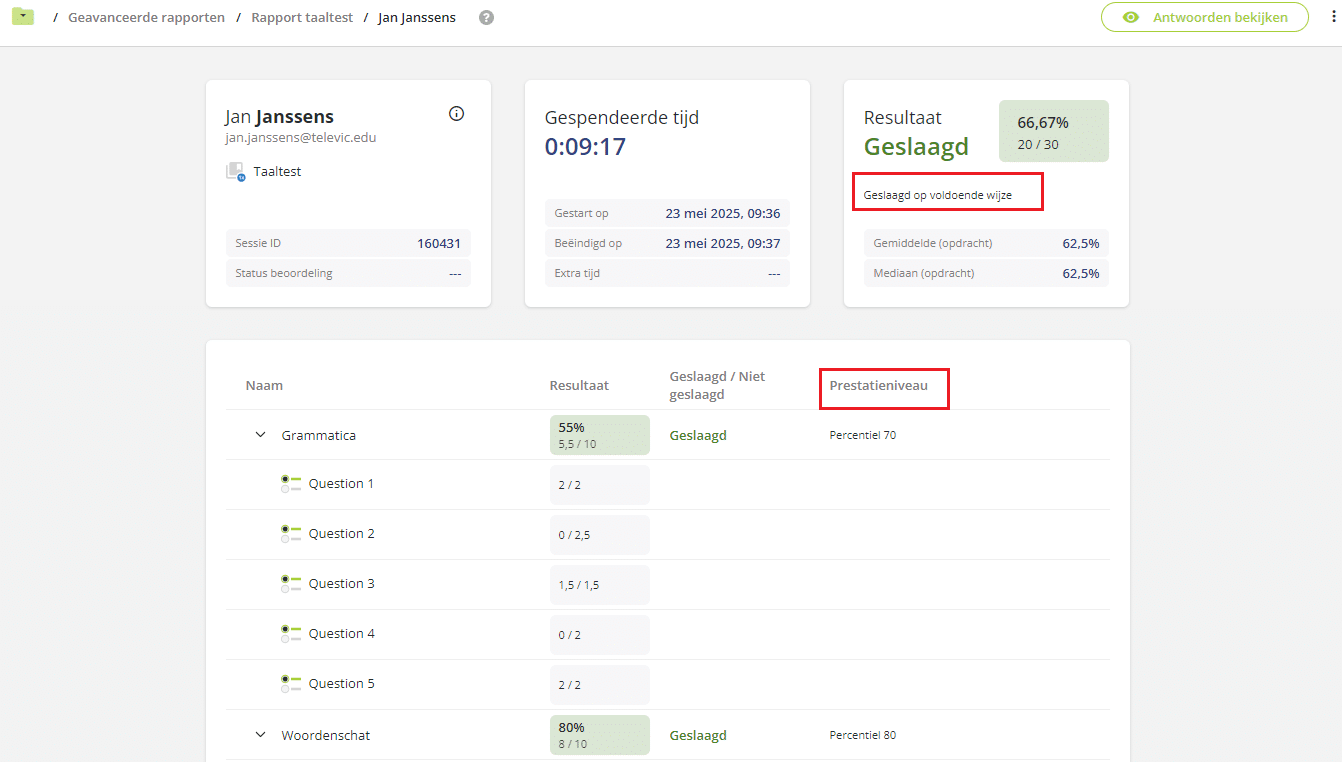Viewport: 1342px width, 762px height.
Task: Click the Jan Janssens breadcrumb
Action: point(417,18)
